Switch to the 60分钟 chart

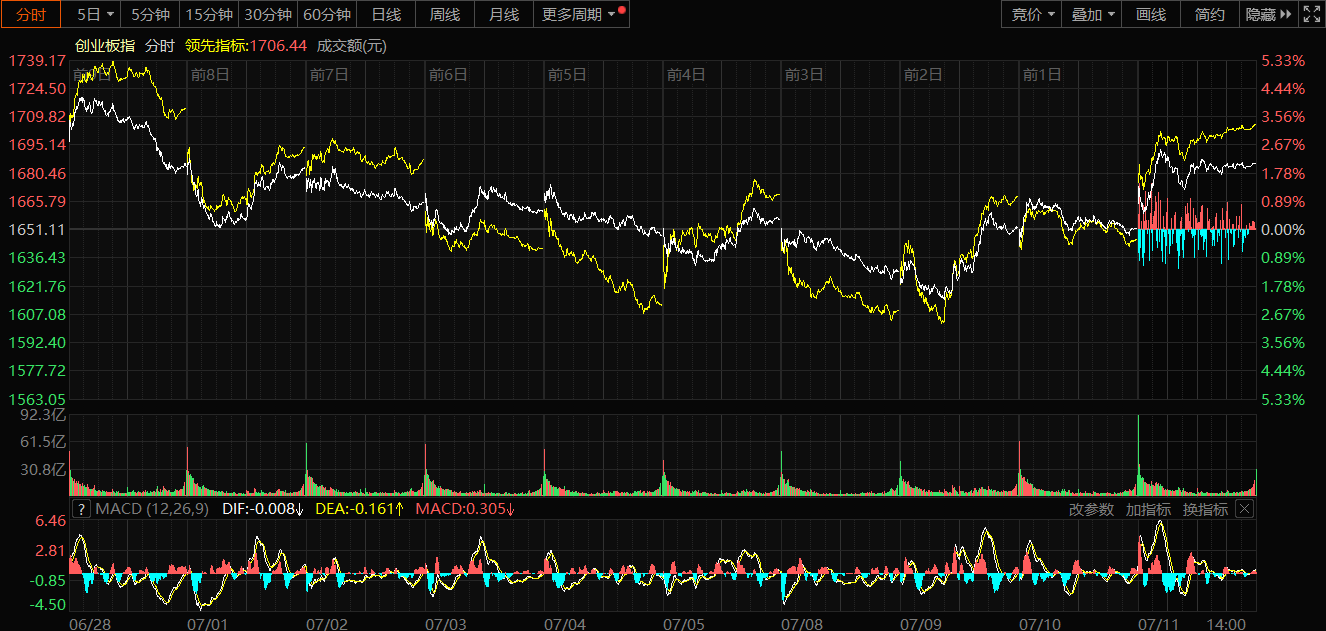327,14
